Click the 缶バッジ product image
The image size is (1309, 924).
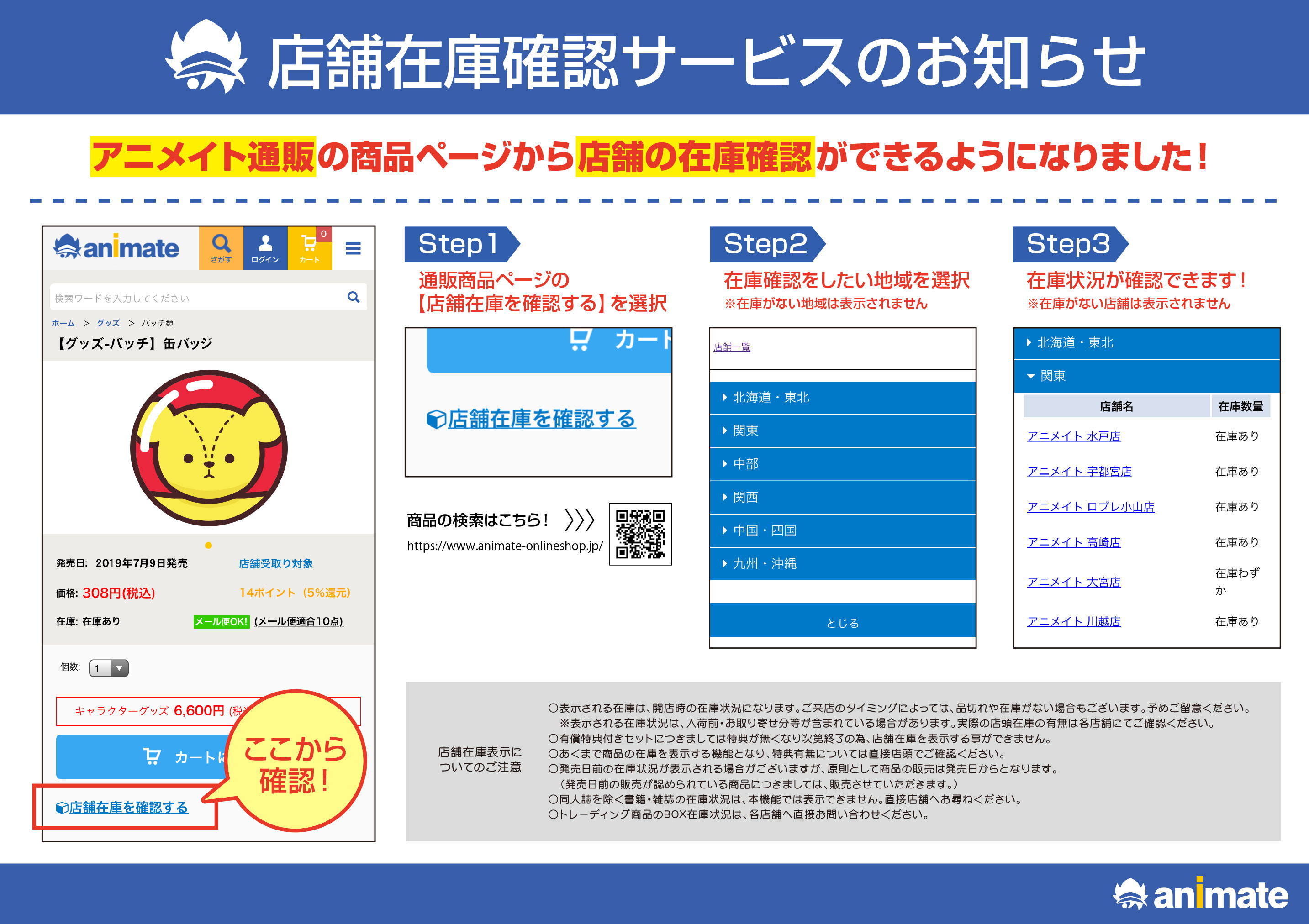(x=209, y=447)
